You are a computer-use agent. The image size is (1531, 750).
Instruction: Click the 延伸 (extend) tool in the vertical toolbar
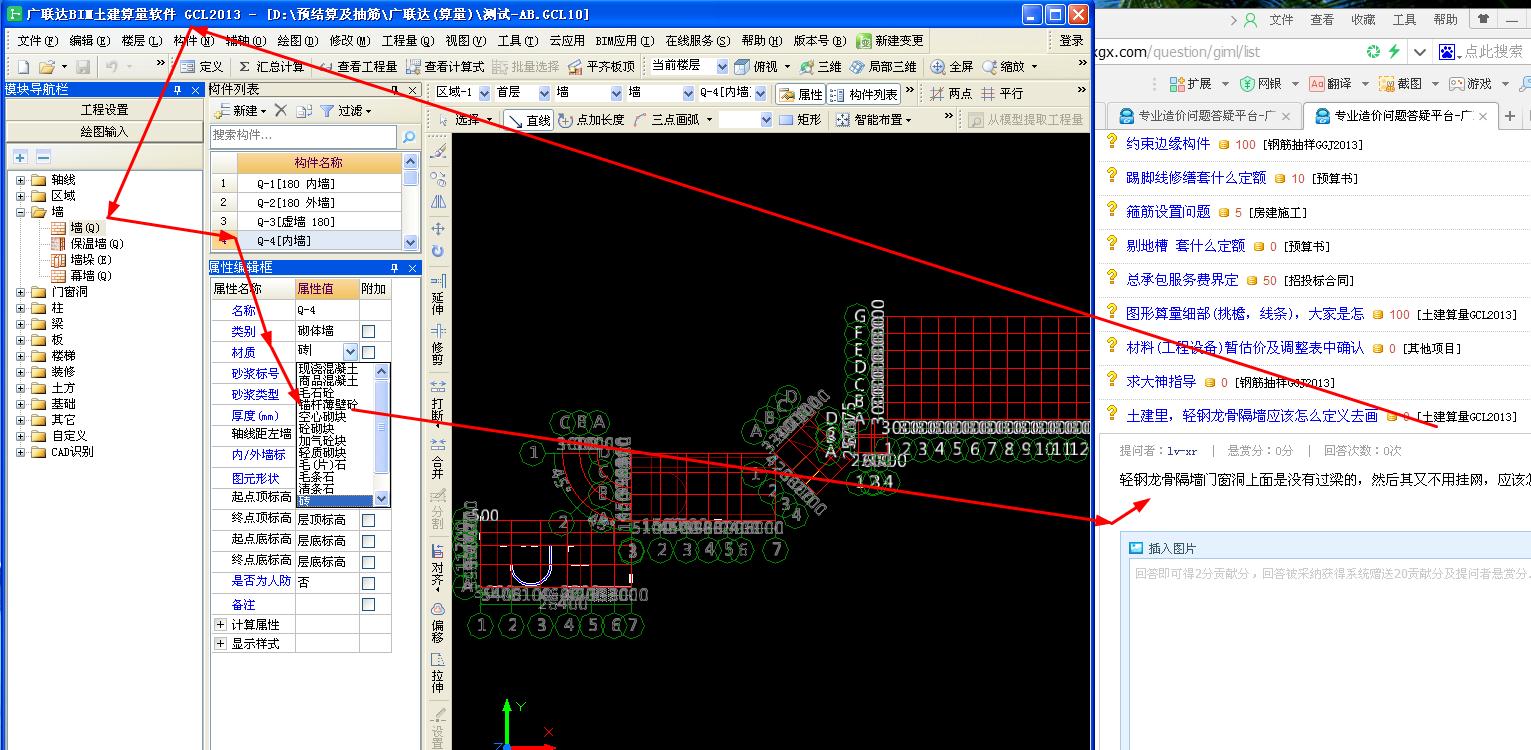click(438, 294)
